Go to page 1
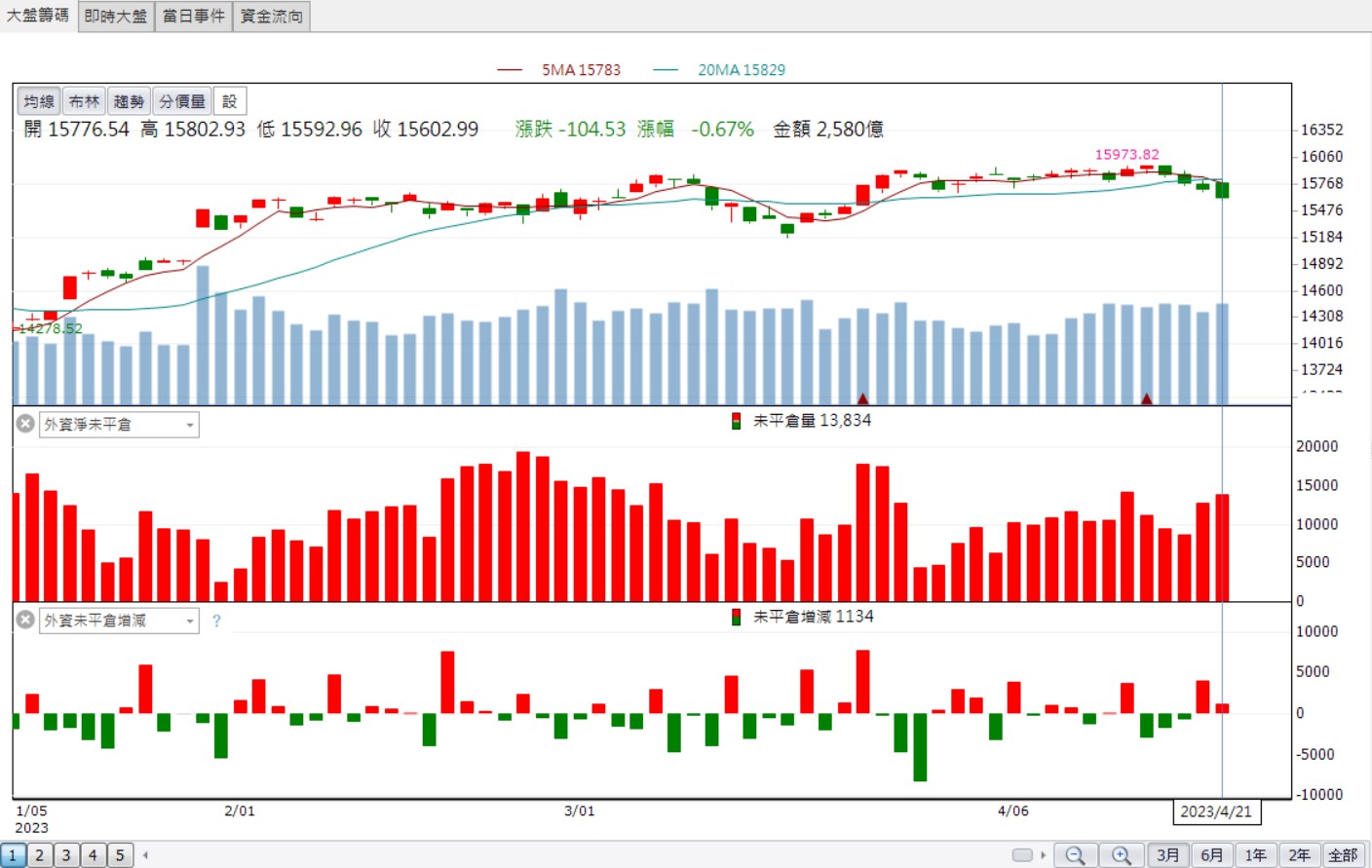 point(14,855)
